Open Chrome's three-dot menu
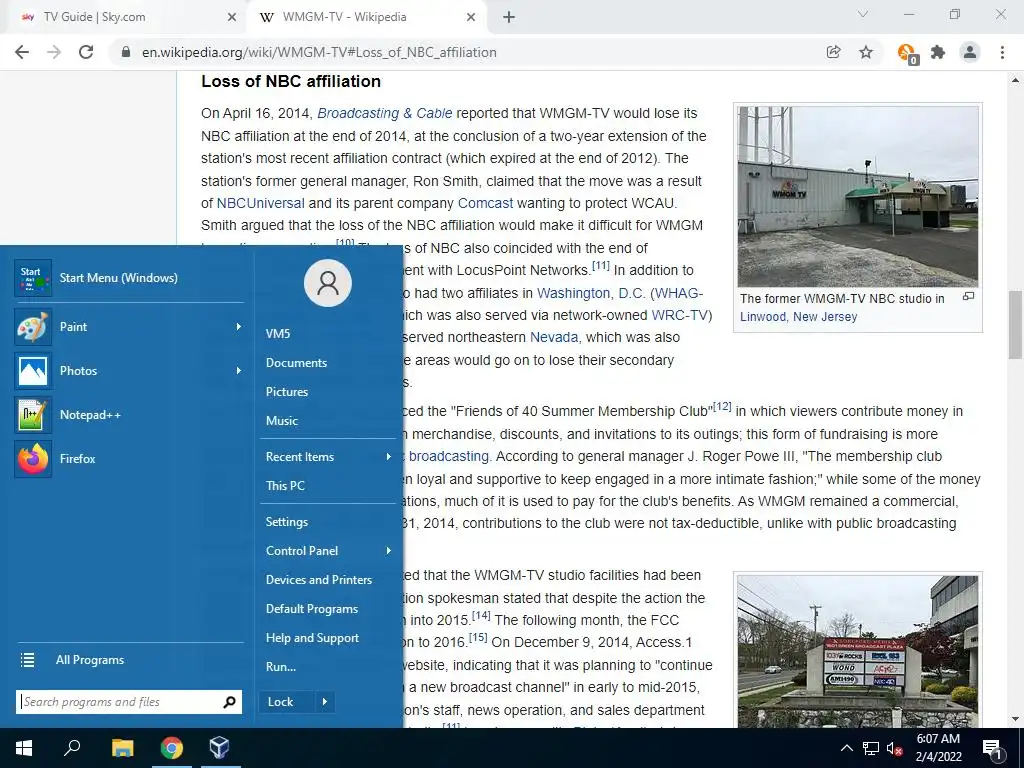Screen dimensions: 1024x768 [1002, 52]
